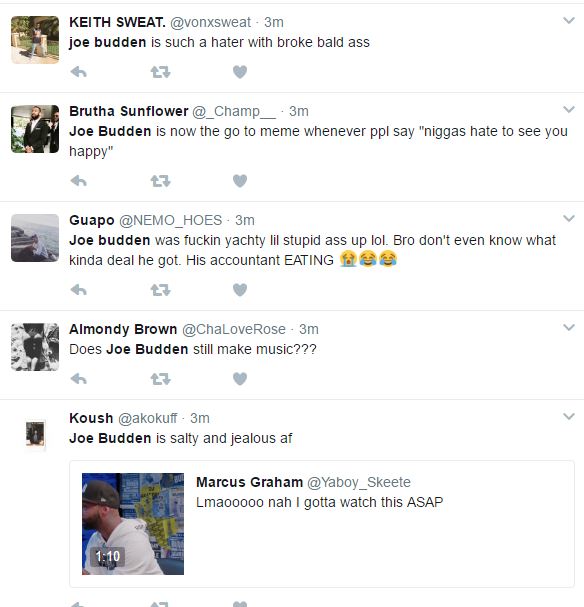Like Brutha Sunflower's tweet
This screenshot has height=607, width=584.
[240, 181]
